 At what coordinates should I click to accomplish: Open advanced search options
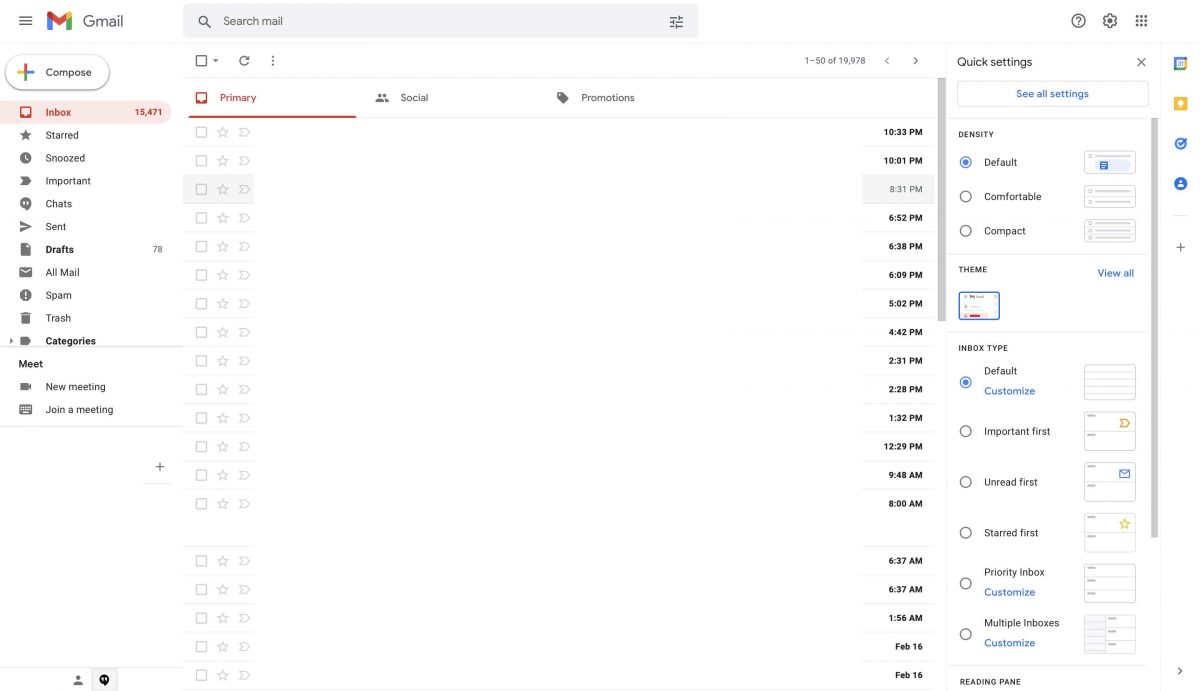[676, 20]
